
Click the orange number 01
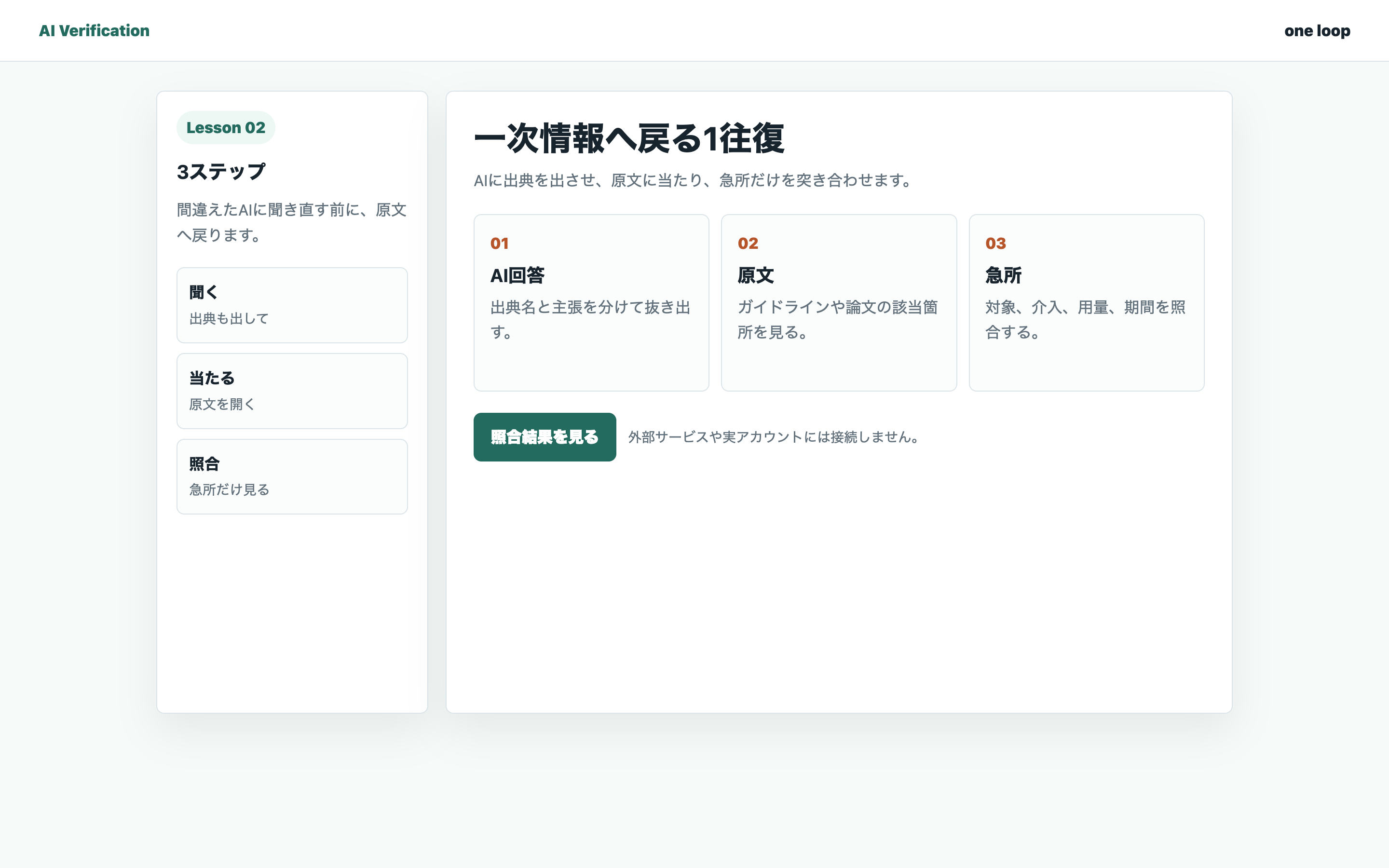click(499, 244)
